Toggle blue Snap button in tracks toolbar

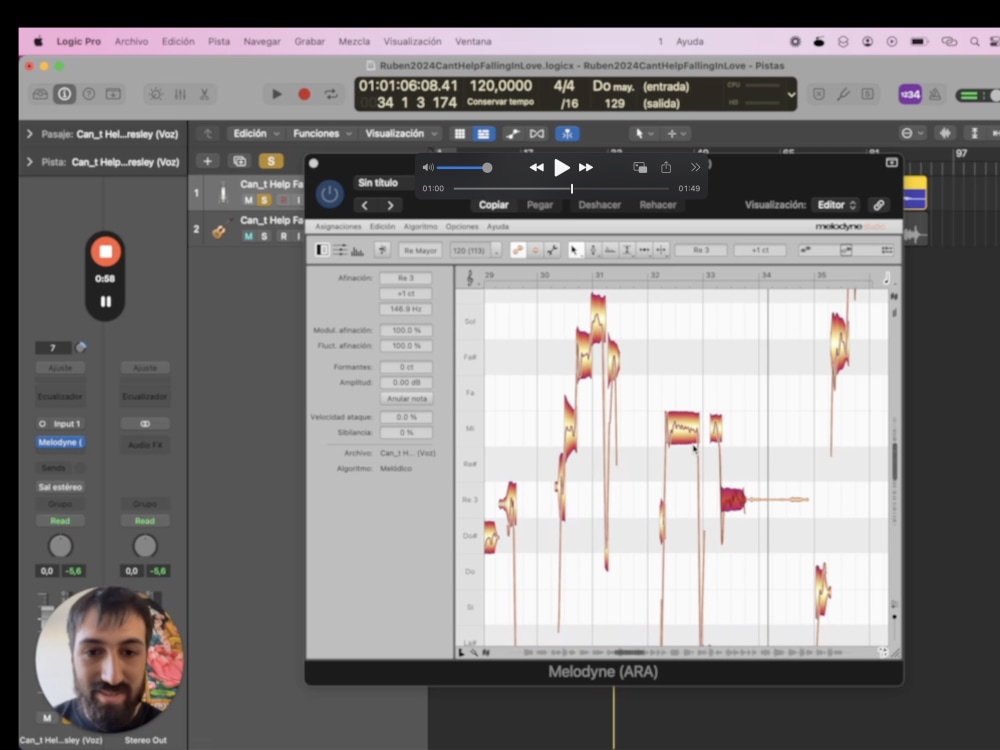pyautogui.click(x=567, y=133)
